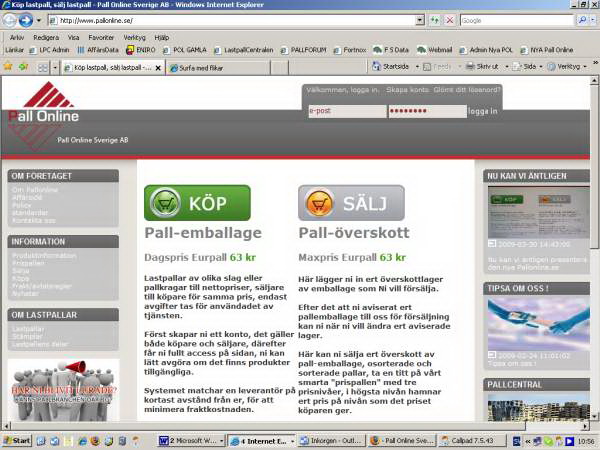Click the orange SÄLJ cart button
600x450 pixels.
351,203
